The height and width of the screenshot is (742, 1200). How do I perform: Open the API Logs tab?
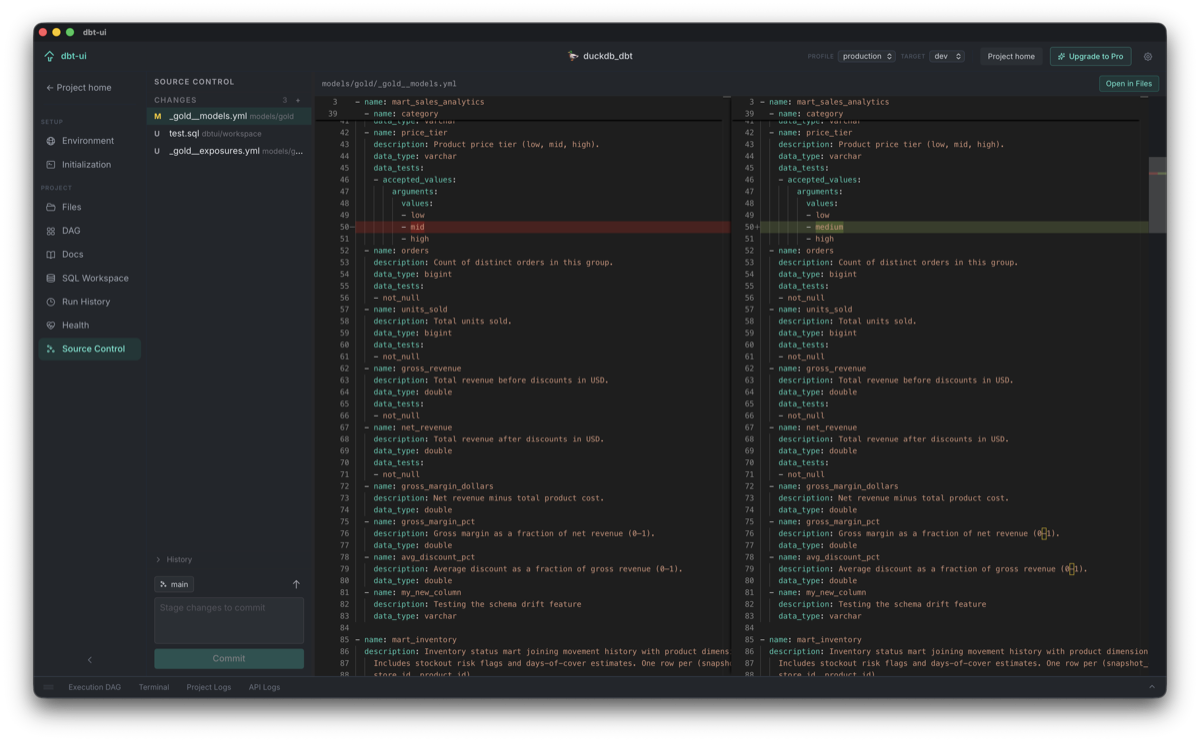264,687
